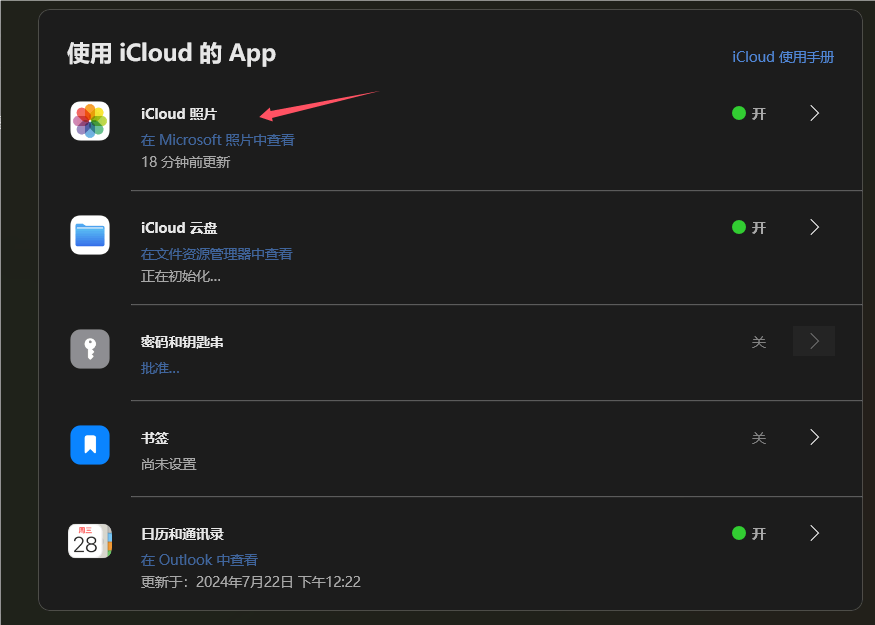
Task: Click the 正在初始化... status text
Action: point(180,276)
